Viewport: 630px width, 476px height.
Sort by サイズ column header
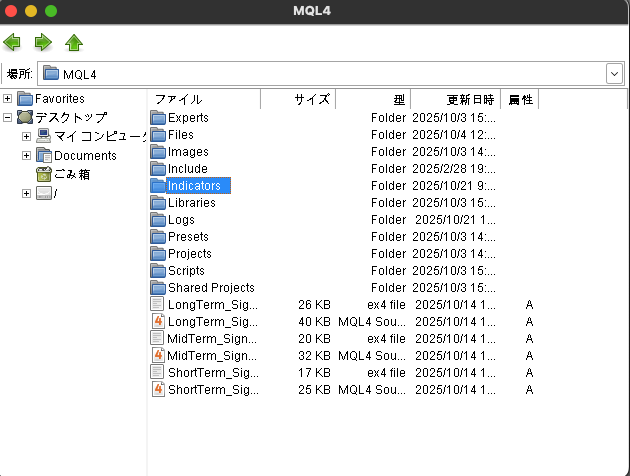[x=298, y=99]
